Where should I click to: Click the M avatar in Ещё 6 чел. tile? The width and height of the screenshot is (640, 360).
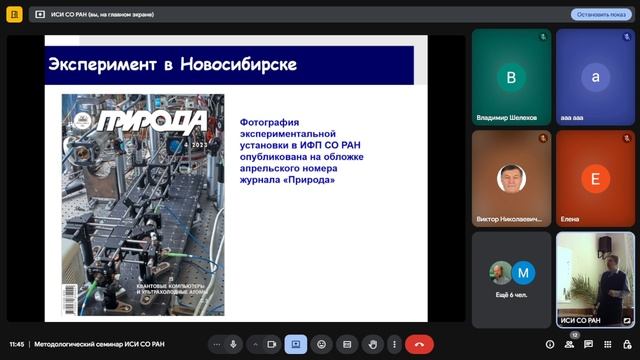[x=523, y=273]
